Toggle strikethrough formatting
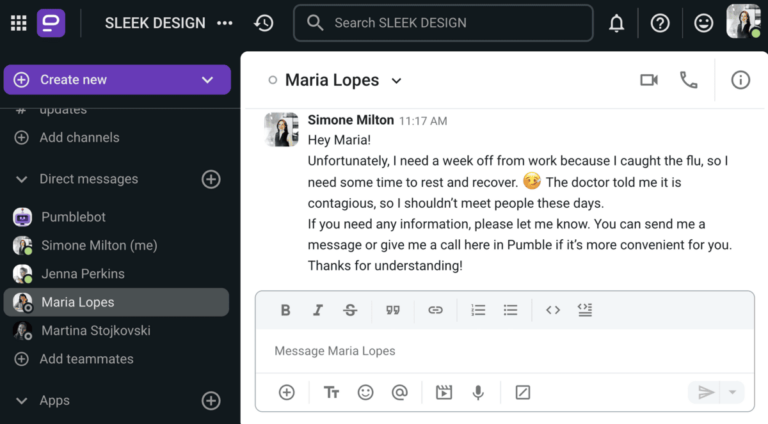The image size is (768, 424). [350, 310]
